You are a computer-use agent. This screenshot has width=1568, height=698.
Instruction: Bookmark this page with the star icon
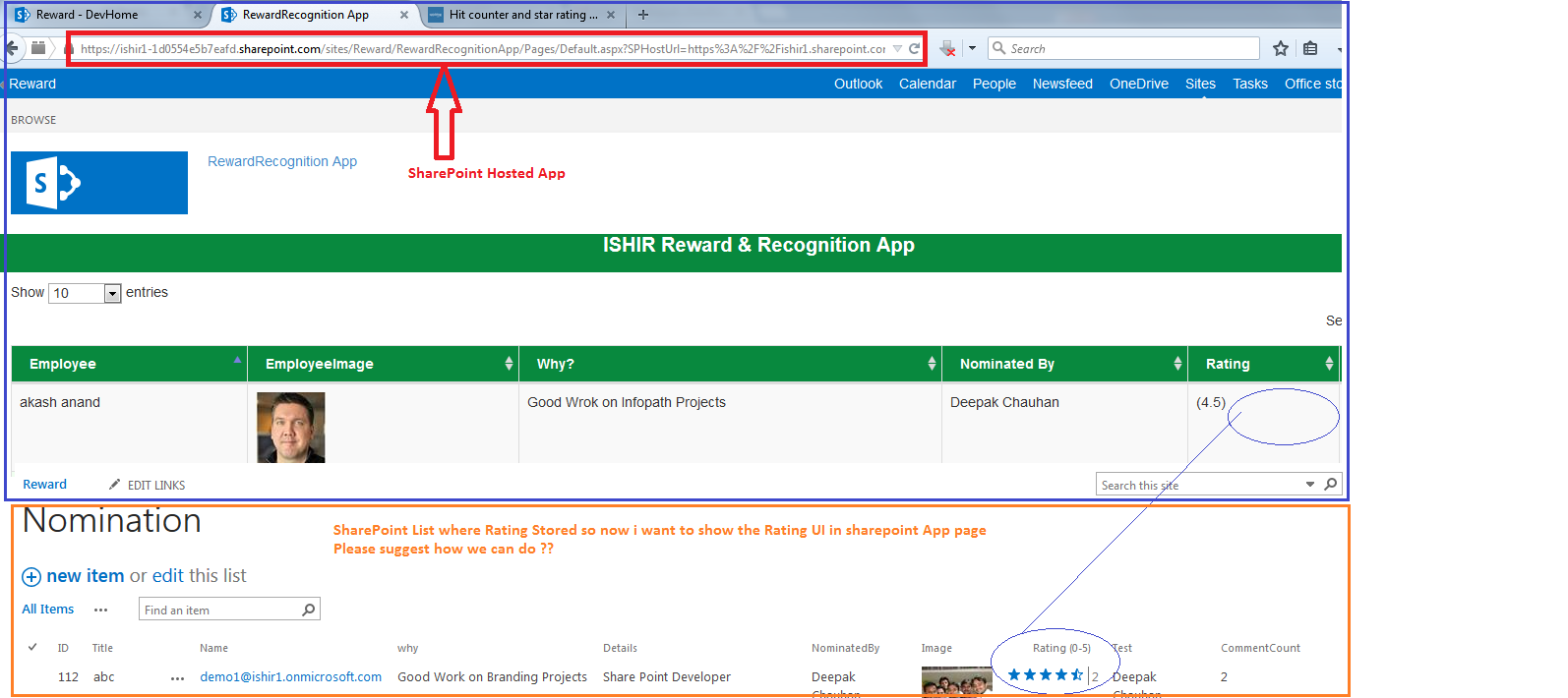tap(1281, 48)
